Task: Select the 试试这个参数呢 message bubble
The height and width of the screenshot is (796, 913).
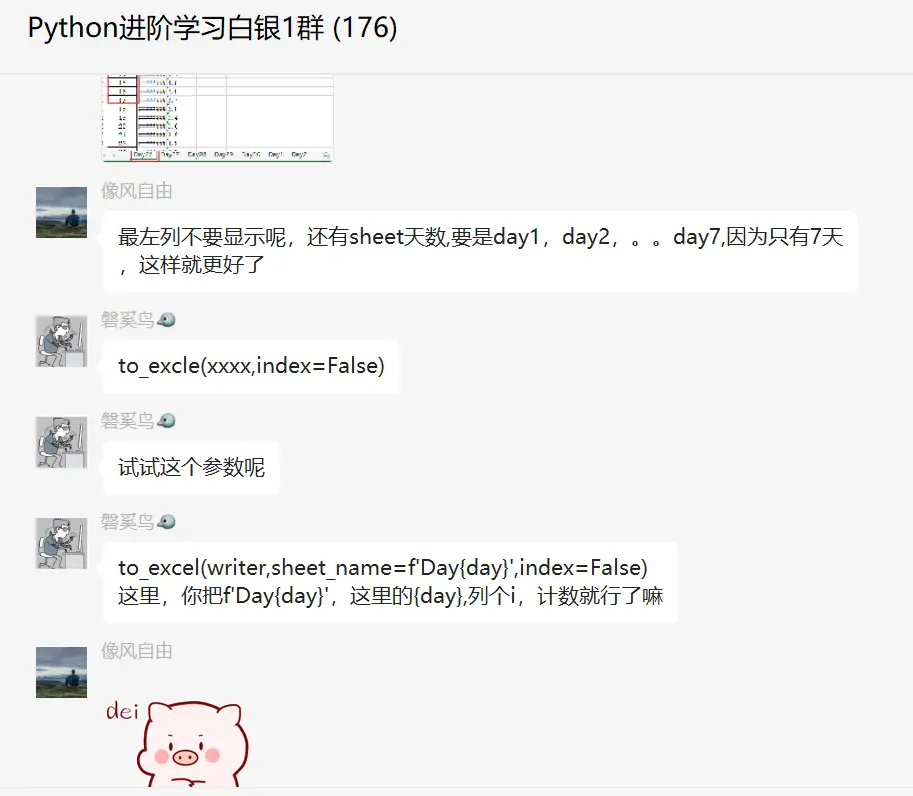Action: 191,468
